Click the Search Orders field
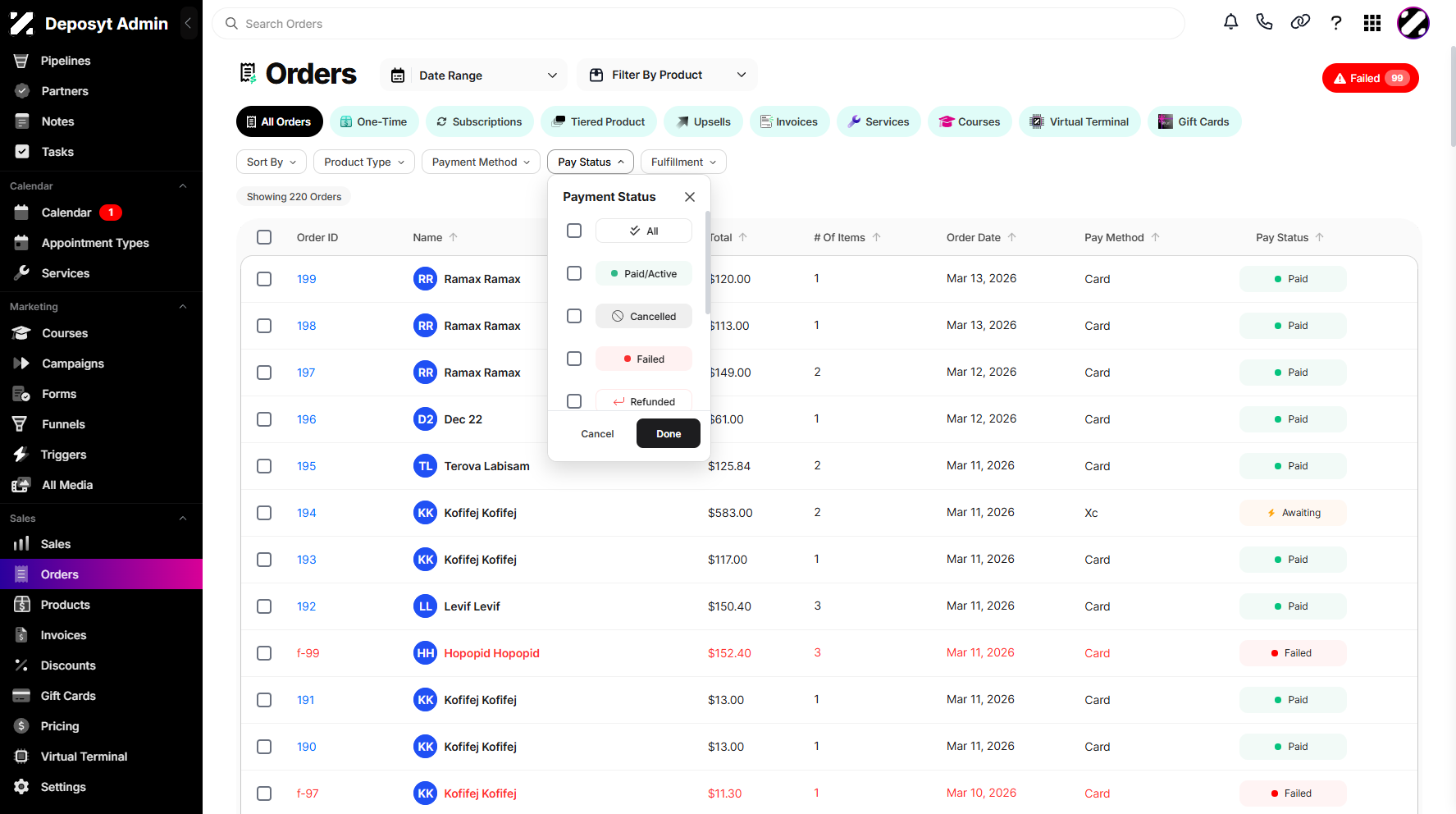1456x814 pixels. pos(698,24)
